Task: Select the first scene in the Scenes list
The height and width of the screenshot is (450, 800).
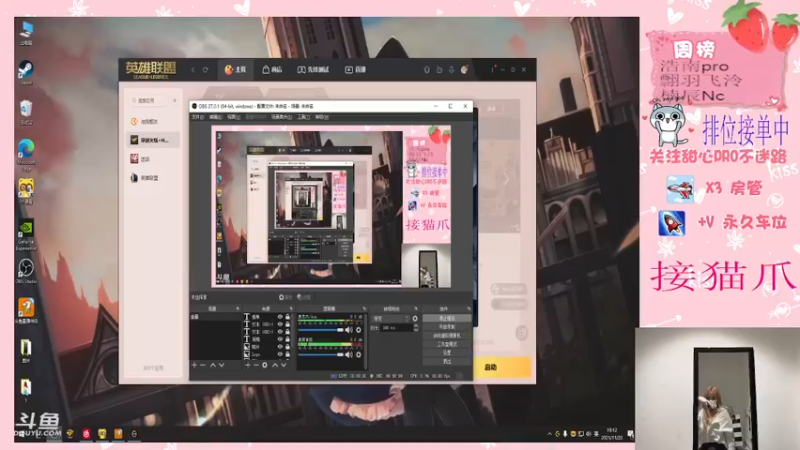Action: click(215, 317)
